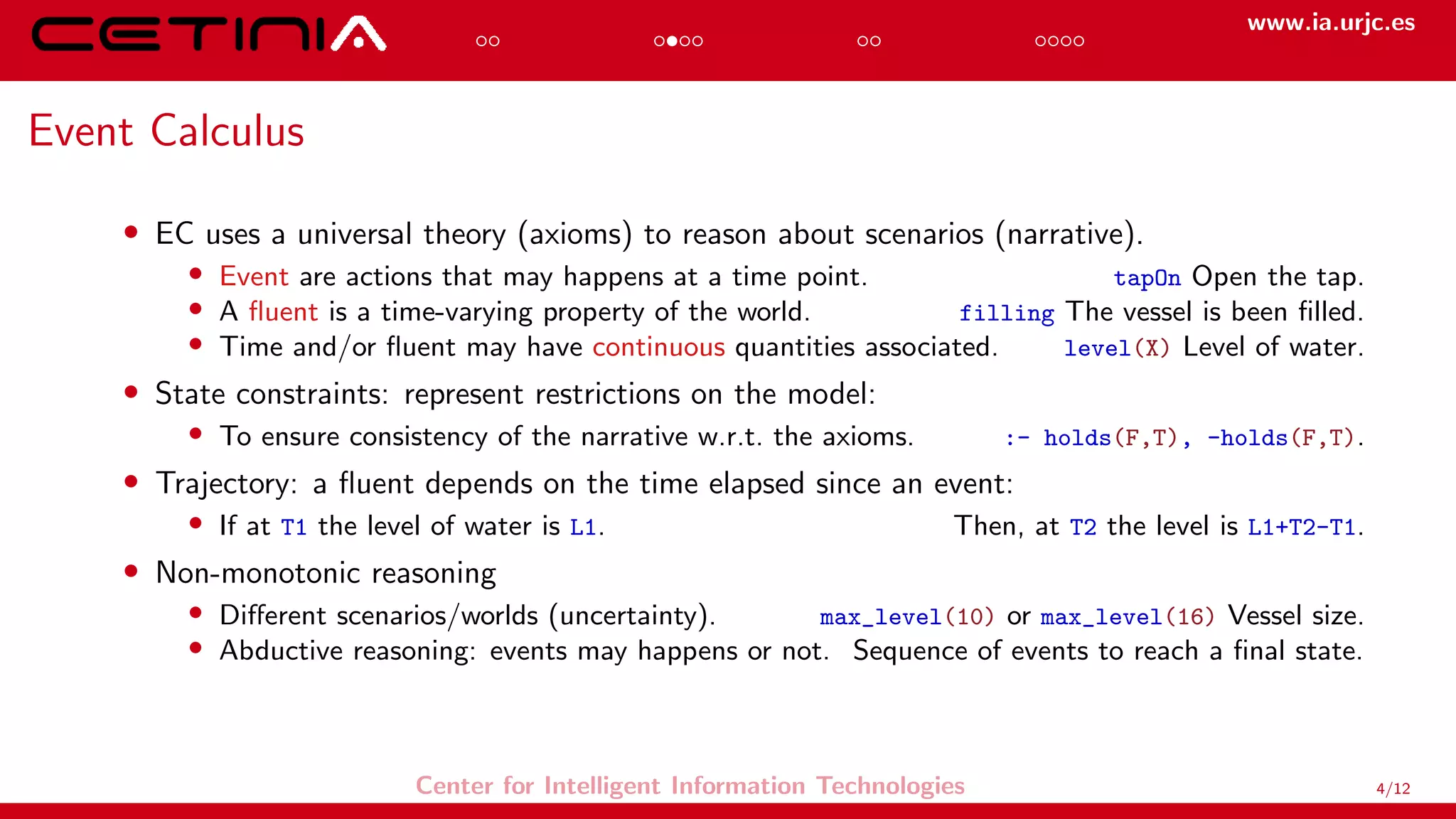Click the 'Non-monotonic reasoning' bullet

326,573
